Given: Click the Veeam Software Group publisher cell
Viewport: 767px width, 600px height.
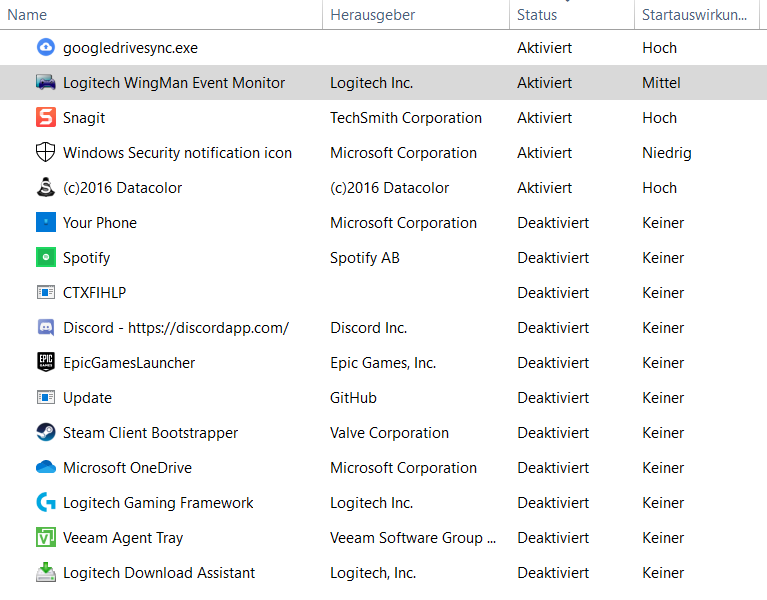Looking at the screenshot, I should point(413,538).
